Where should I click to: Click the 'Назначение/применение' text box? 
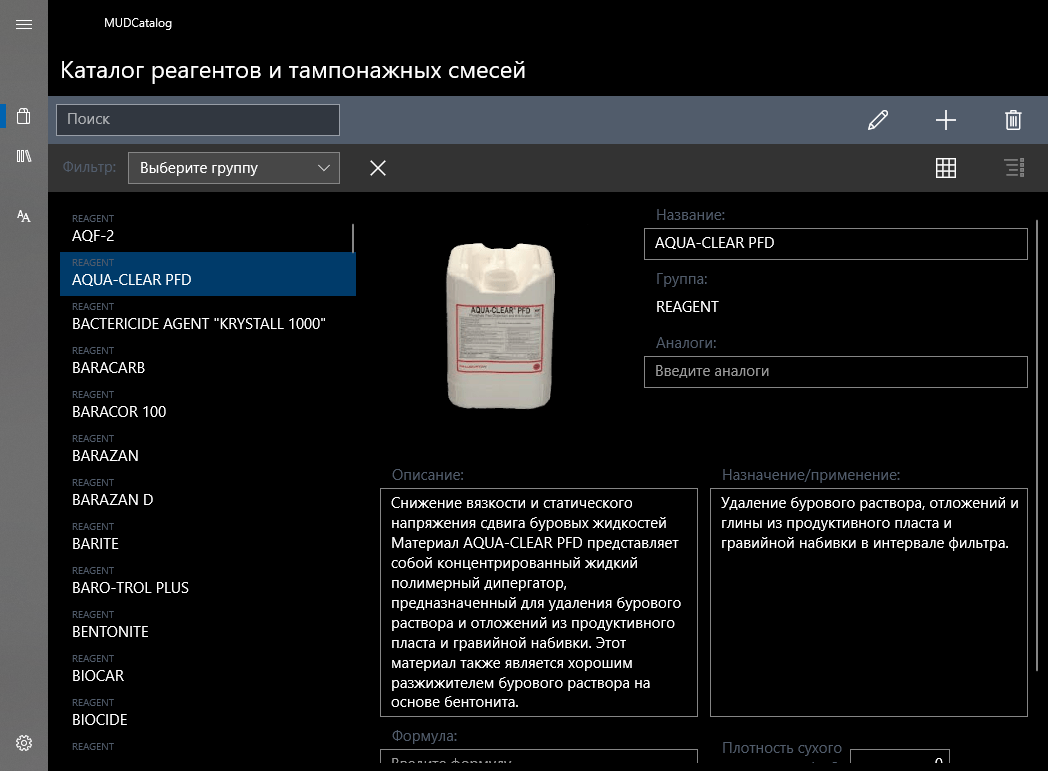[x=868, y=603]
